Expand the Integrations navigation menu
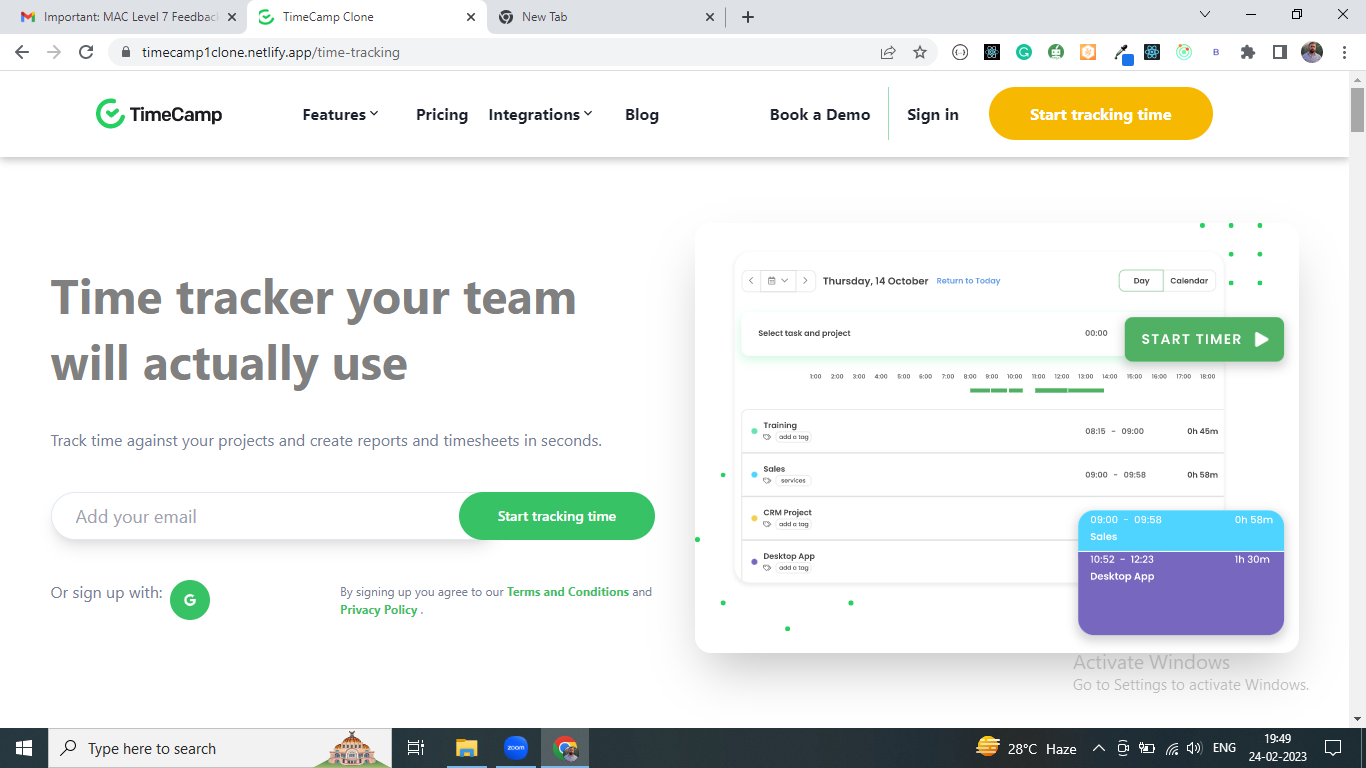This screenshot has width=1366, height=768. pyautogui.click(x=540, y=114)
